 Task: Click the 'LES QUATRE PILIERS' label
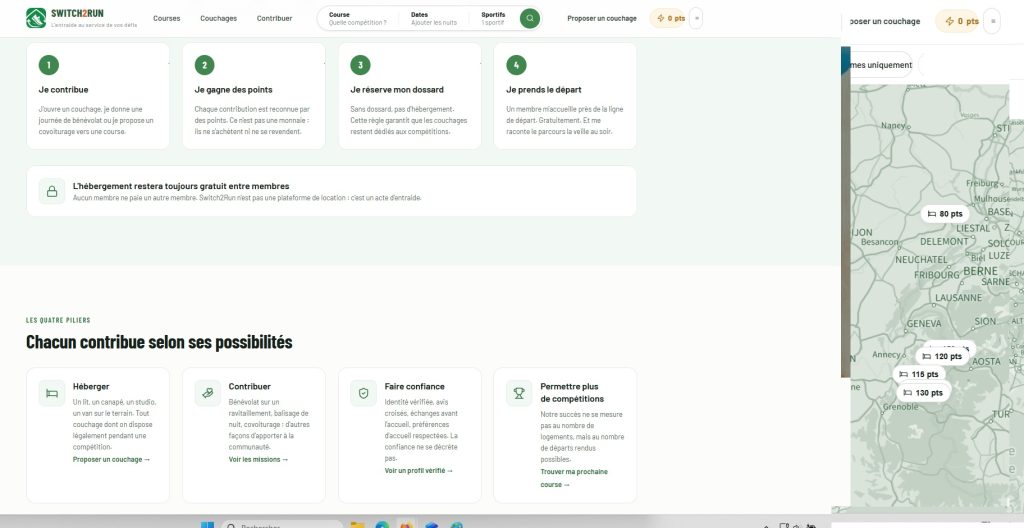58,320
